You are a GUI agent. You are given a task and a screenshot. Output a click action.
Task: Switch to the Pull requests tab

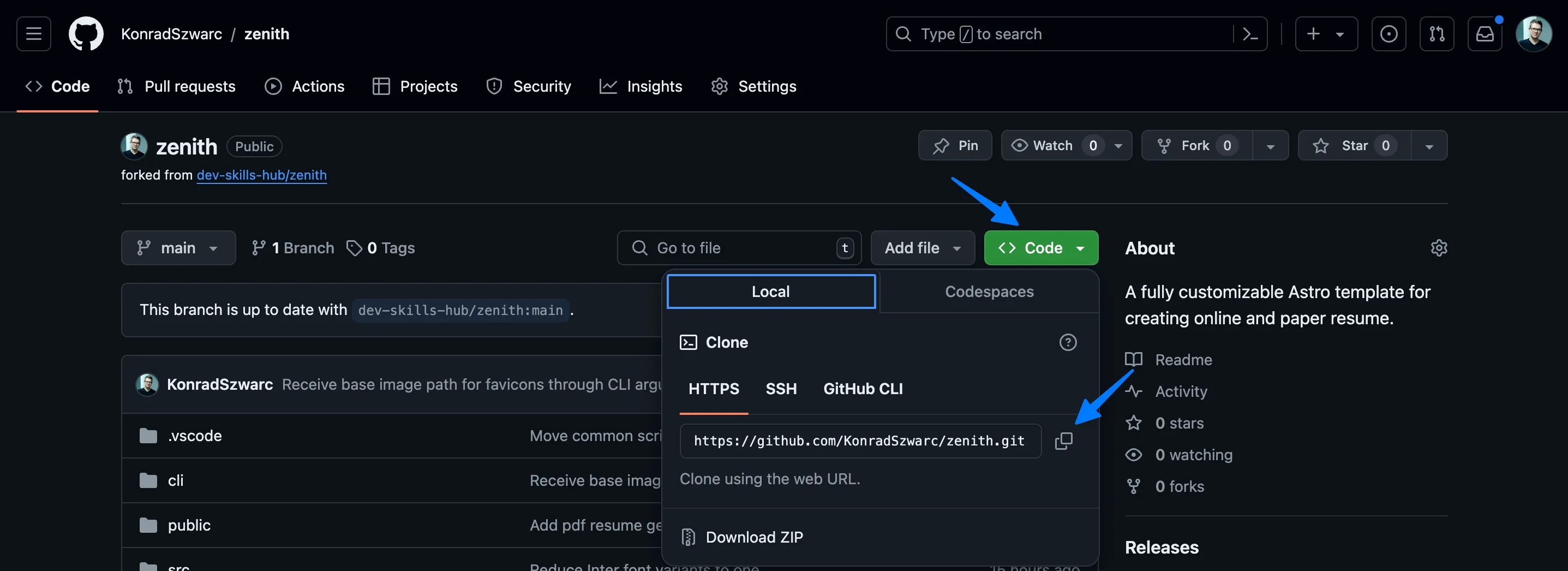pos(177,86)
